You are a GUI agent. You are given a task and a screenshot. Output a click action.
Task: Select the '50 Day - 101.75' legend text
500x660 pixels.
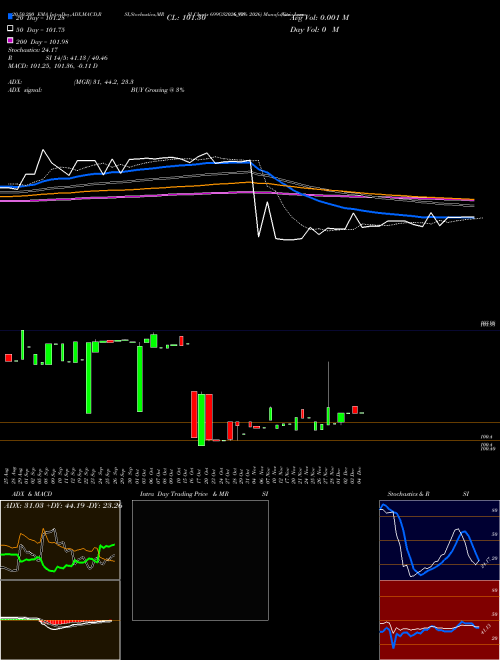40,30
